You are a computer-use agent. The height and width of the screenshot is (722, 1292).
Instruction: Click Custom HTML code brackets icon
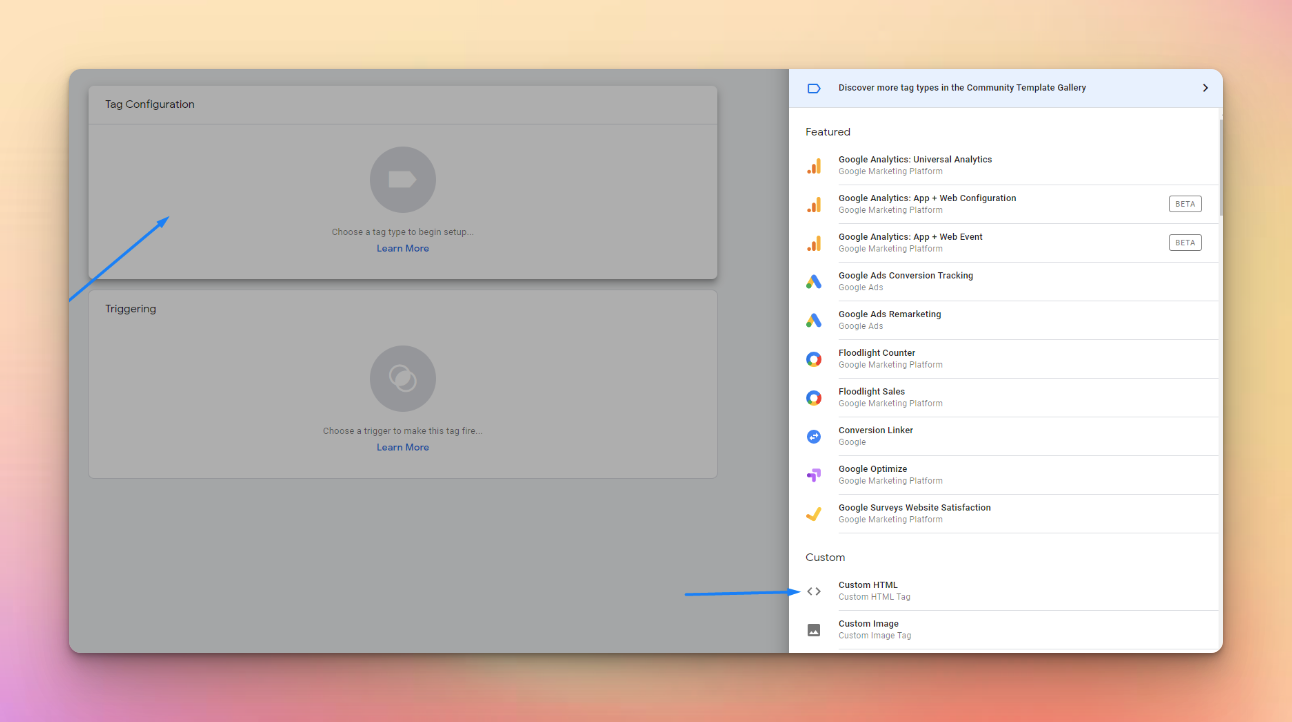[x=814, y=591]
